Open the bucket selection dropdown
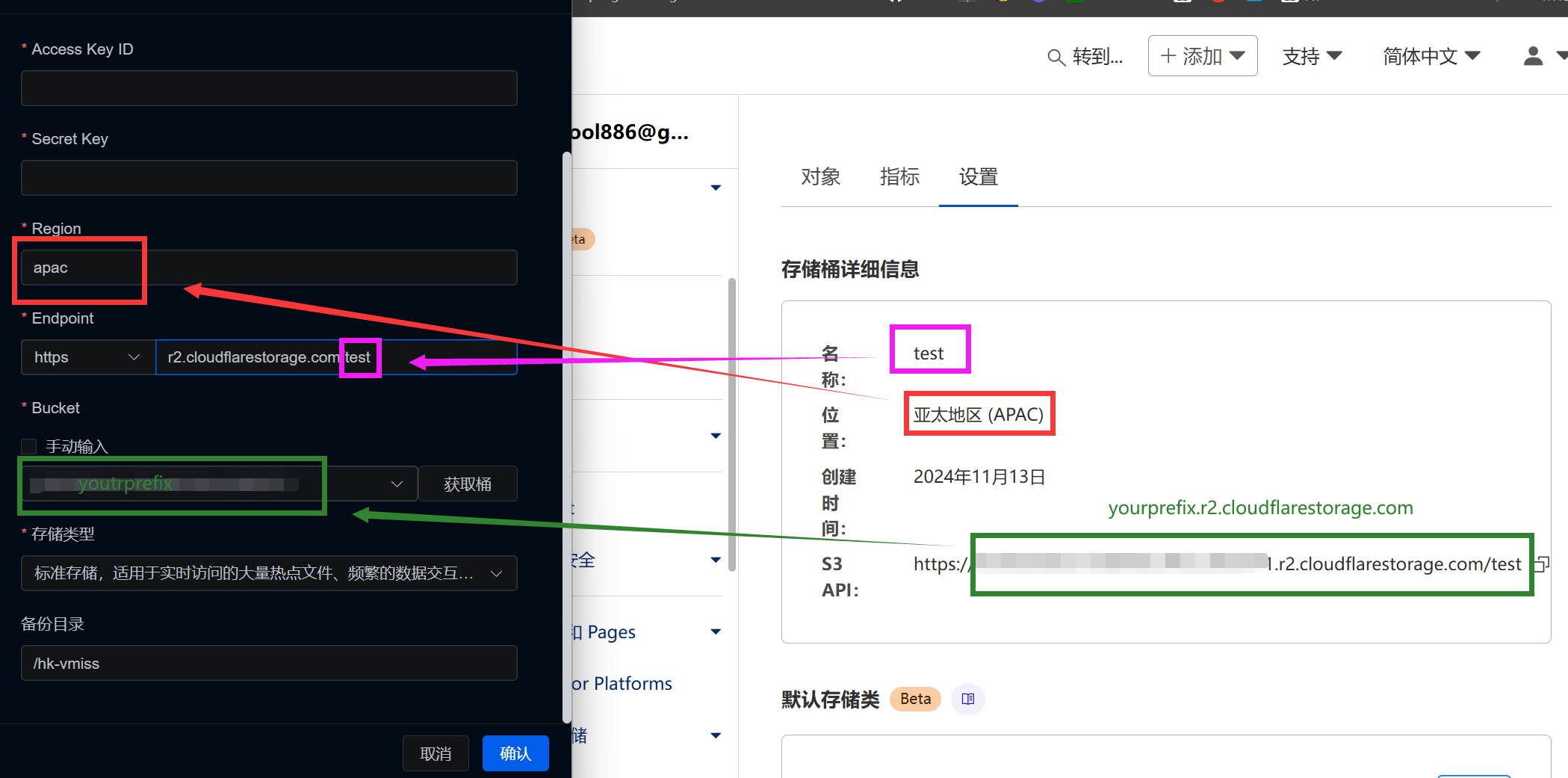The image size is (1568, 778). pyautogui.click(x=396, y=484)
